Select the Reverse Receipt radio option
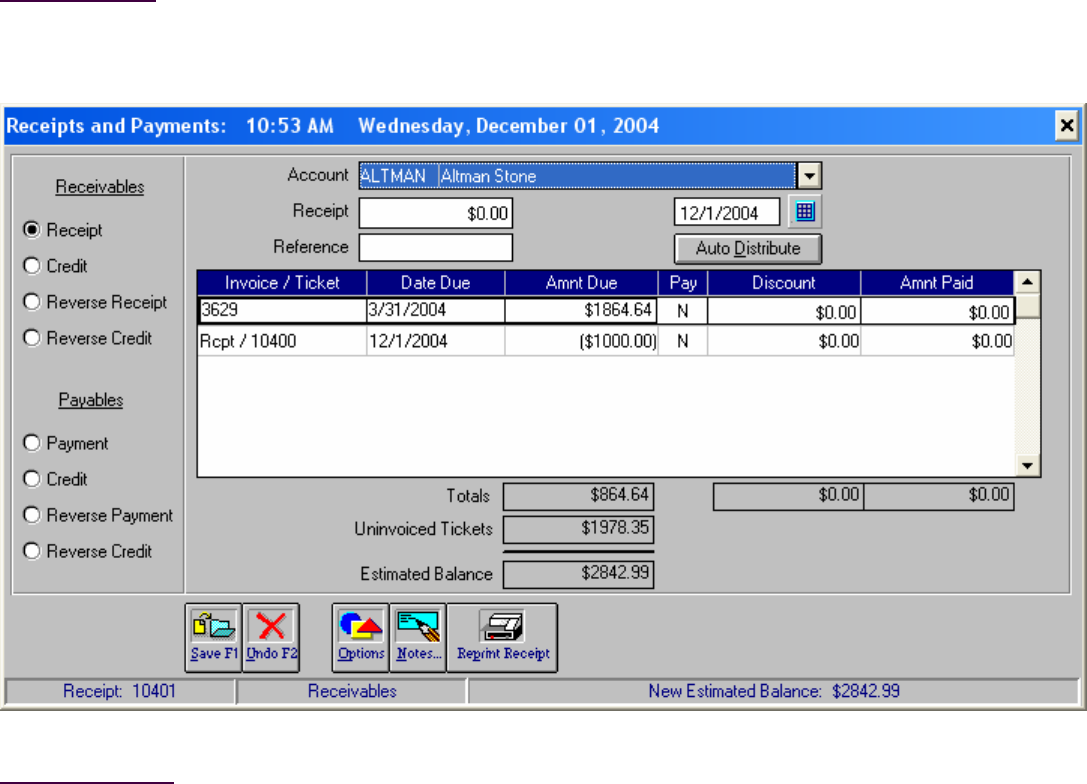 pyautogui.click(x=32, y=302)
